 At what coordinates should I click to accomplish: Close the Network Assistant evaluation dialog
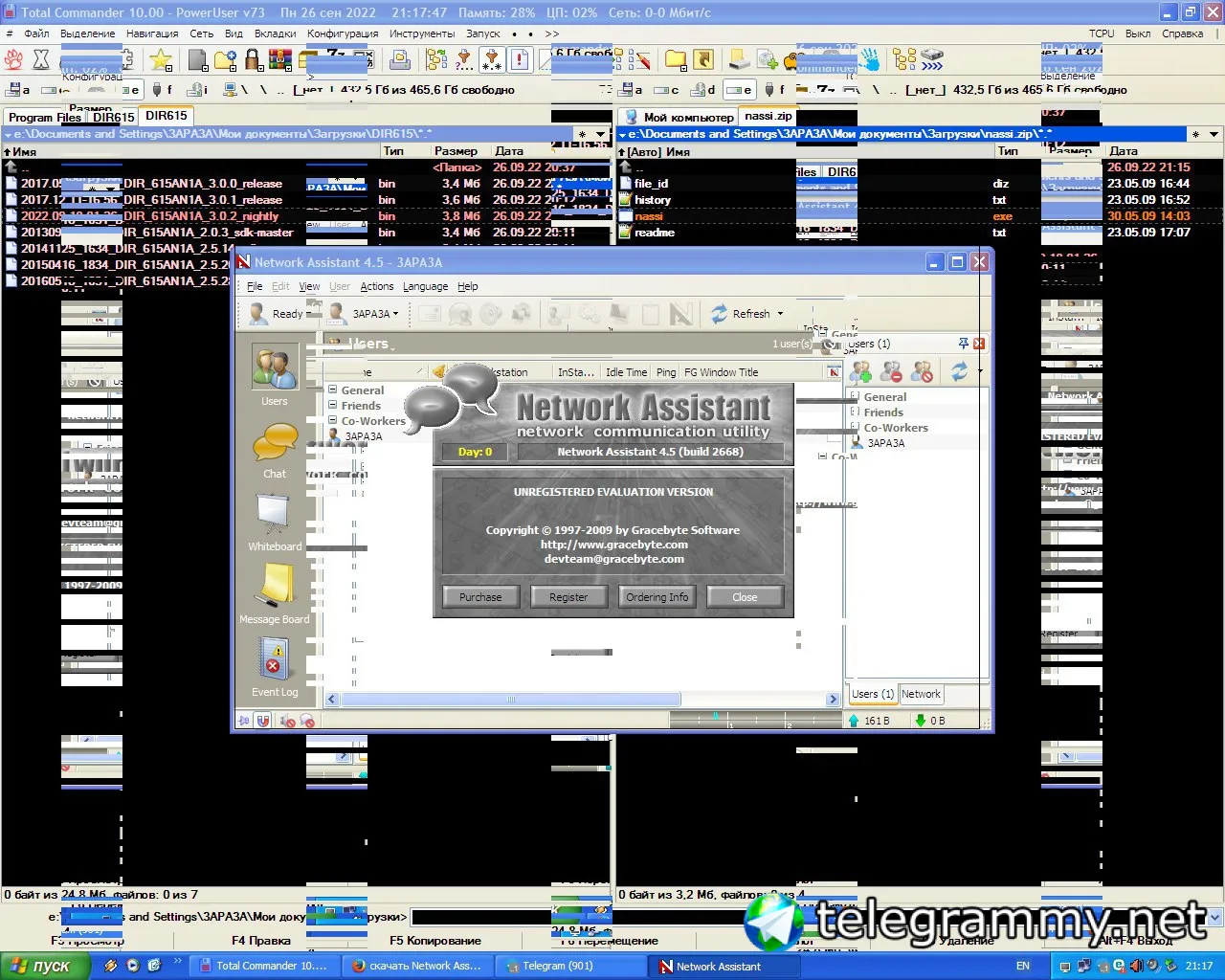[x=745, y=597]
